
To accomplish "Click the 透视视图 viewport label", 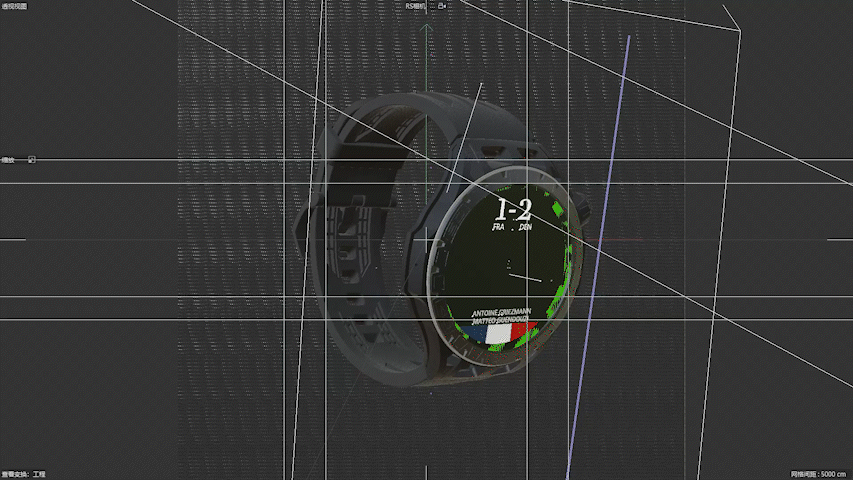I will (14, 6).
